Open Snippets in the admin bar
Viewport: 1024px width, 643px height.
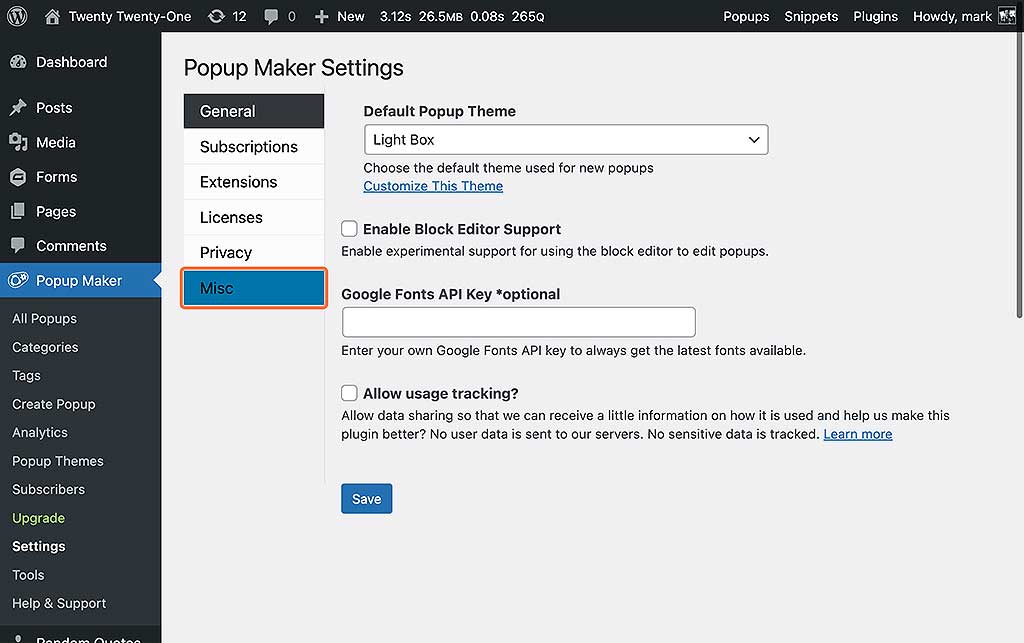810,16
